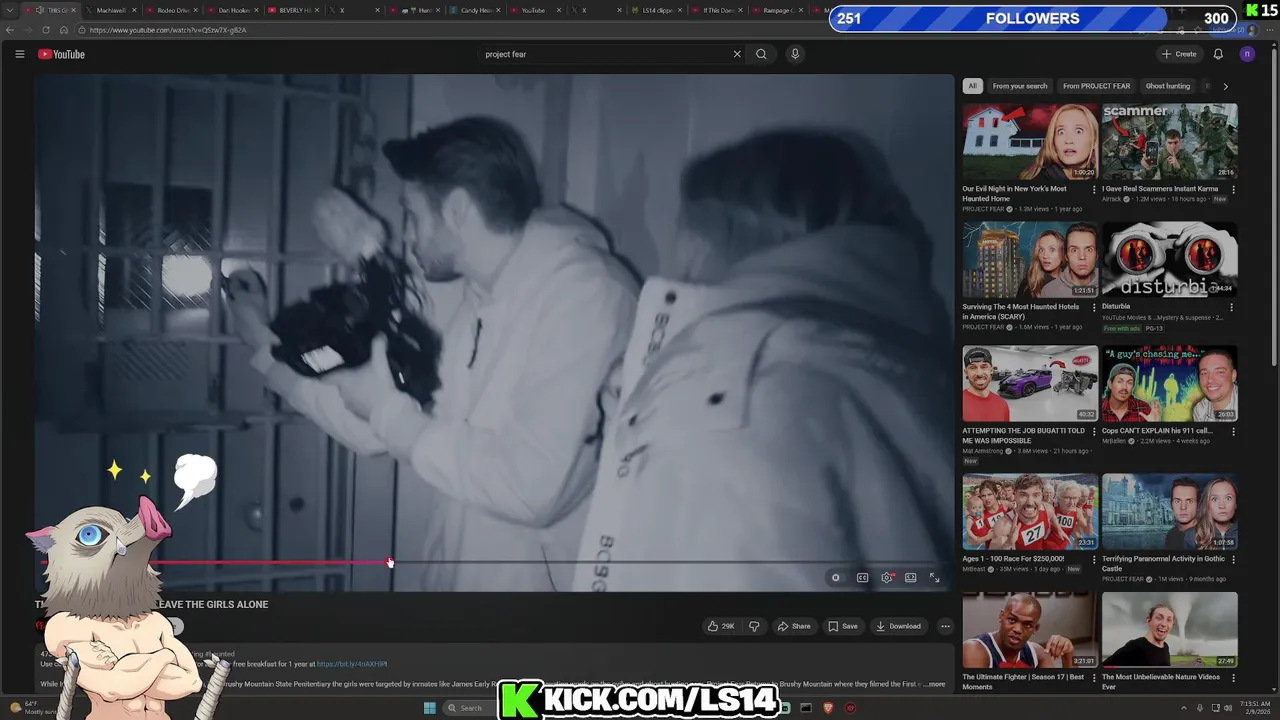Image resolution: width=1280 pixels, height=720 pixels.
Task: Click the search magnifier button
Action: [761, 54]
